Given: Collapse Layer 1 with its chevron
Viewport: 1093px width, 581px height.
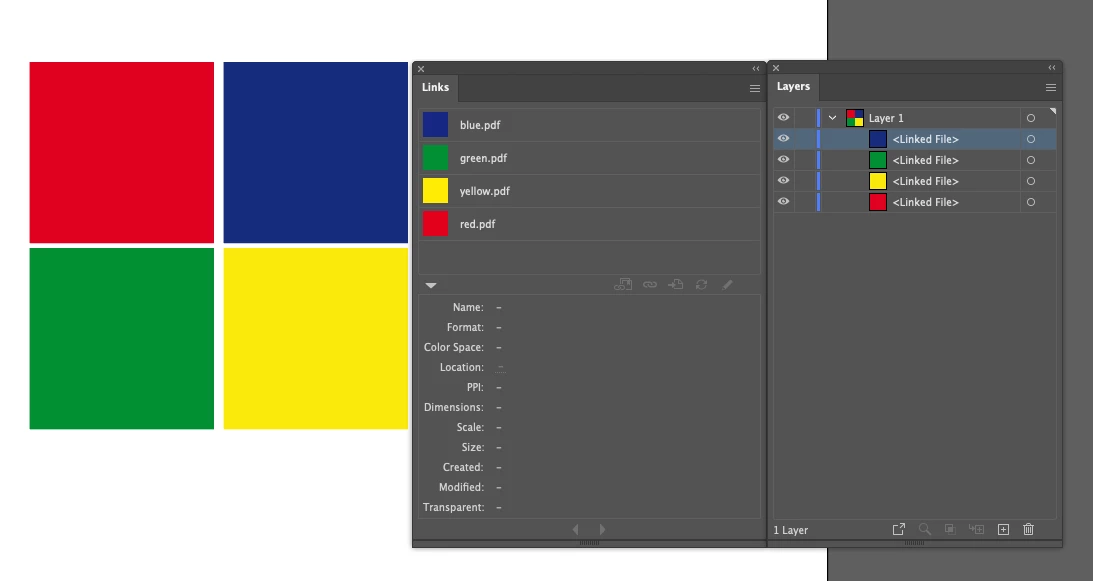Looking at the screenshot, I should pos(832,118).
